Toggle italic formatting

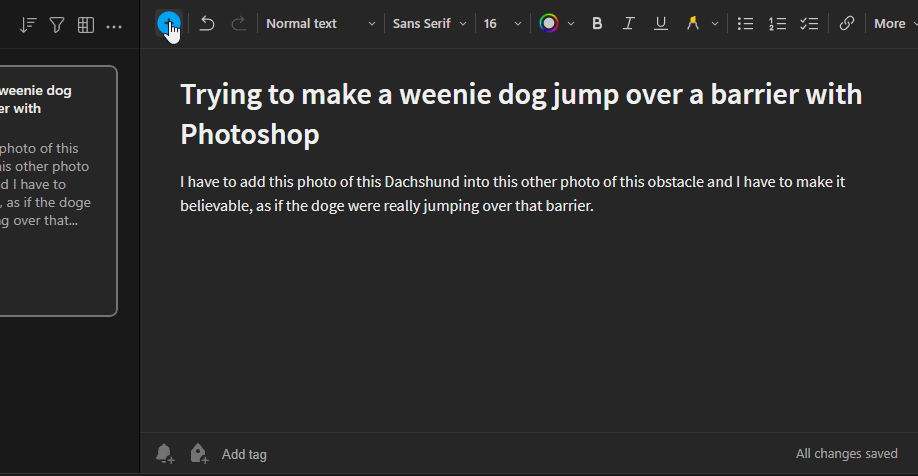click(x=629, y=23)
